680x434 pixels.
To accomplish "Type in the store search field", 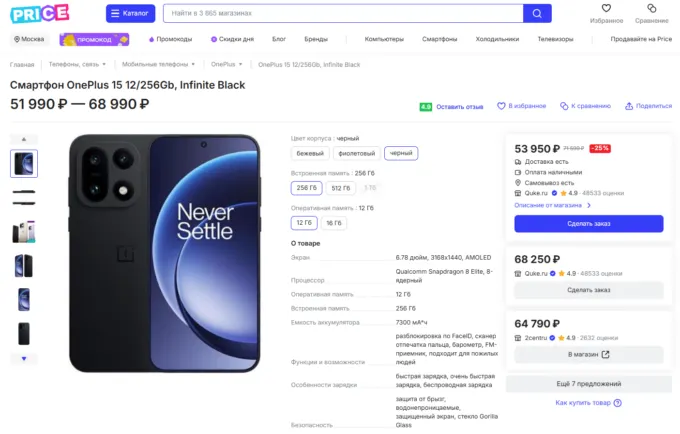I will click(340, 13).
